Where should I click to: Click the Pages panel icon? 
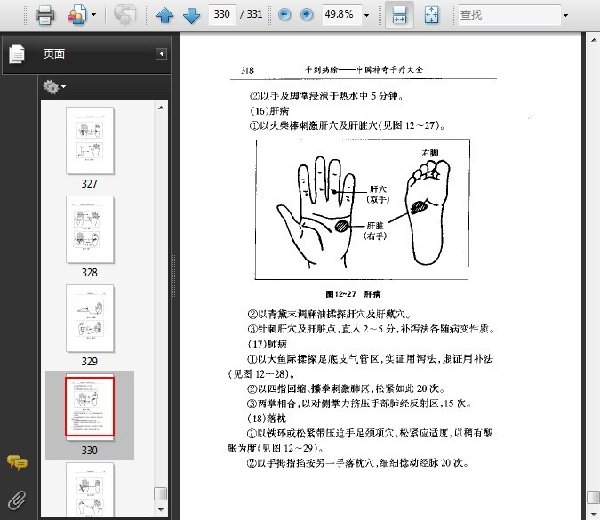(x=17, y=54)
